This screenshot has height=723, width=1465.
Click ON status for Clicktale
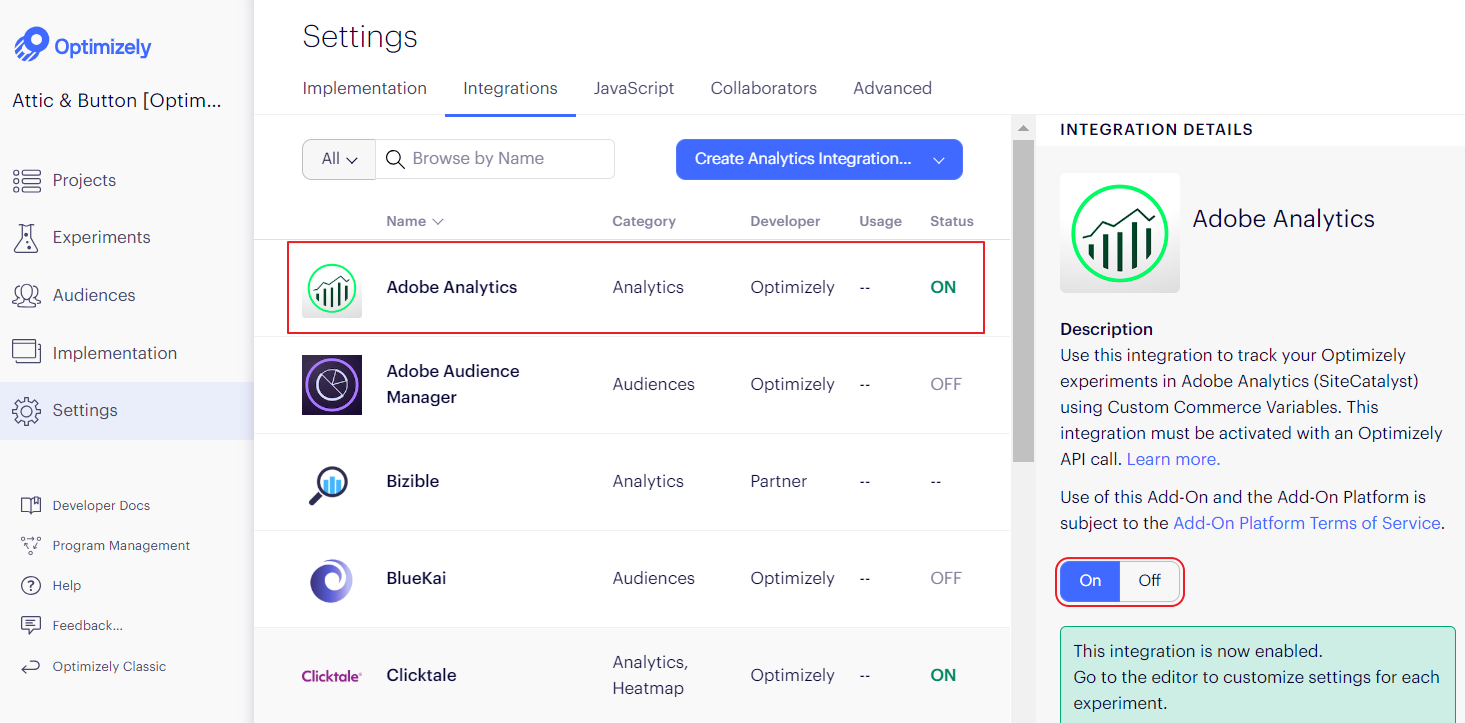(943, 675)
